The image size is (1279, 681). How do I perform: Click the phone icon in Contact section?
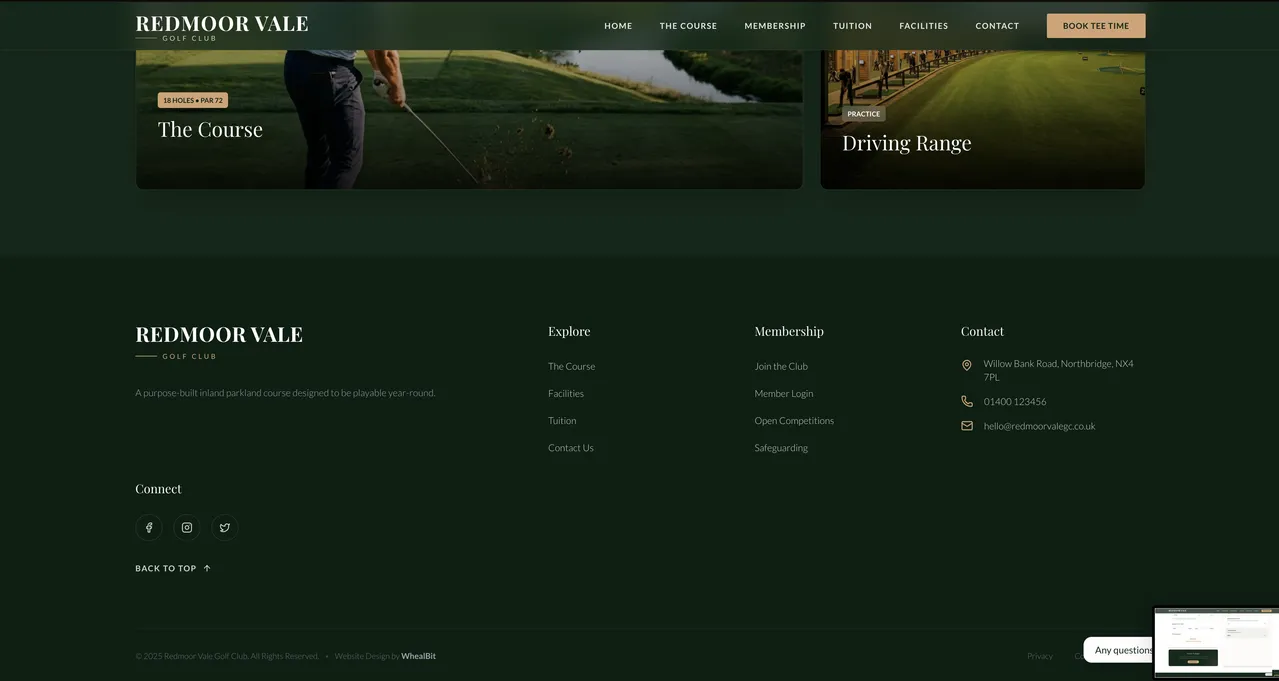coord(967,402)
